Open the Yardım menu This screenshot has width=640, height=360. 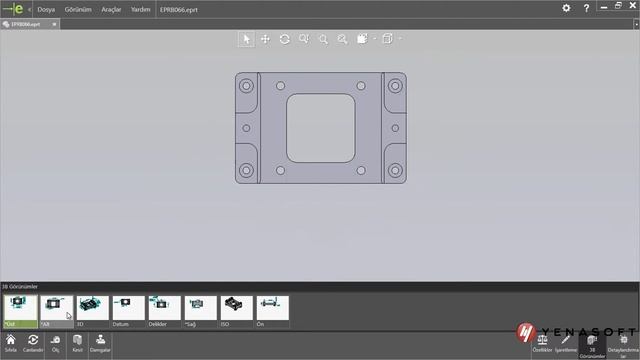tap(140, 9)
